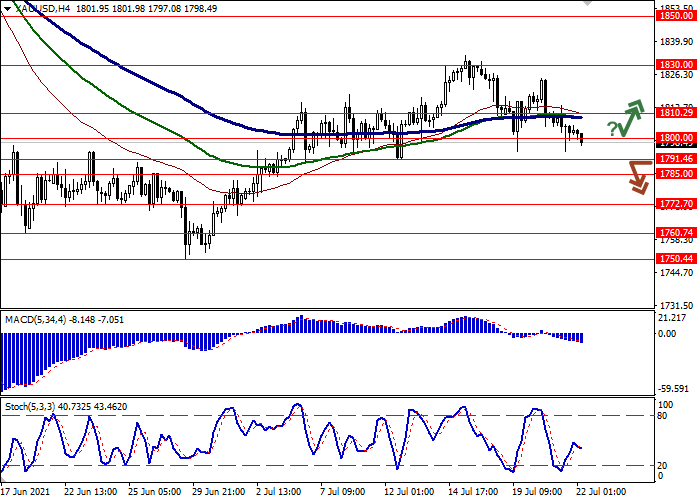Select the 1800.00 price level label
This screenshot has height=500, width=700.
point(676,138)
